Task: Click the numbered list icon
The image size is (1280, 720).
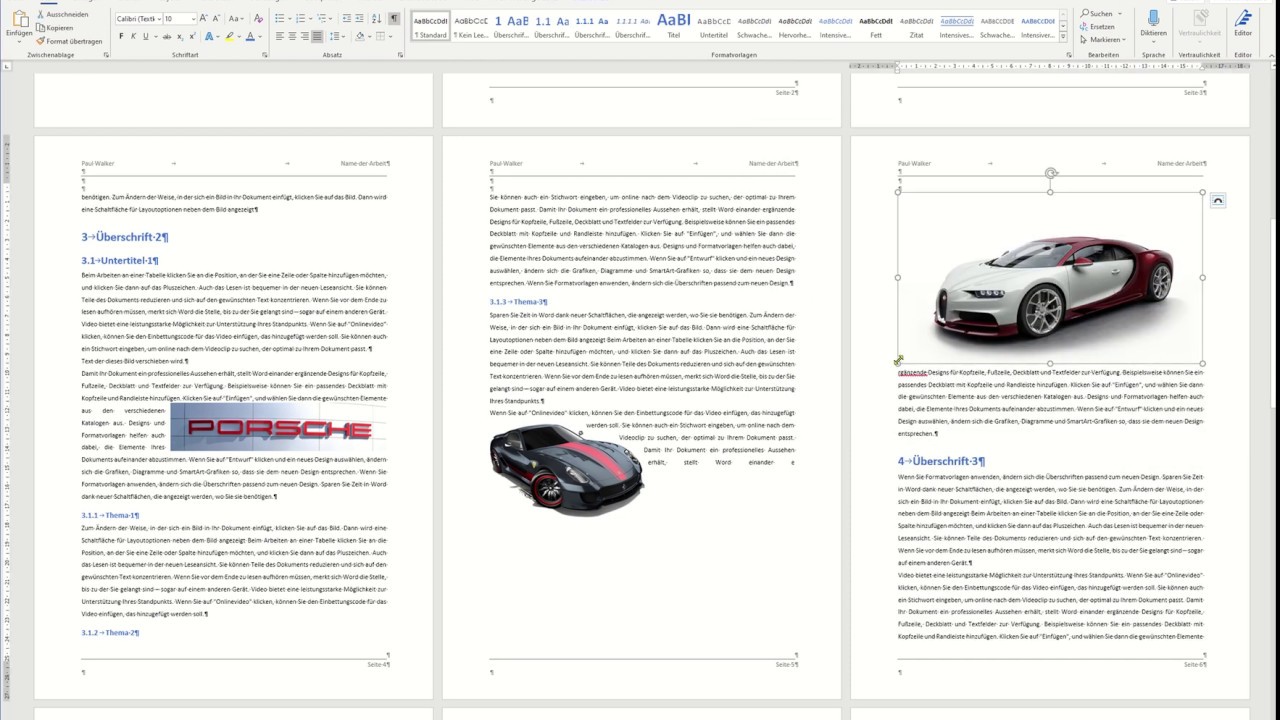Action: pyautogui.click(x=300, y=18)
